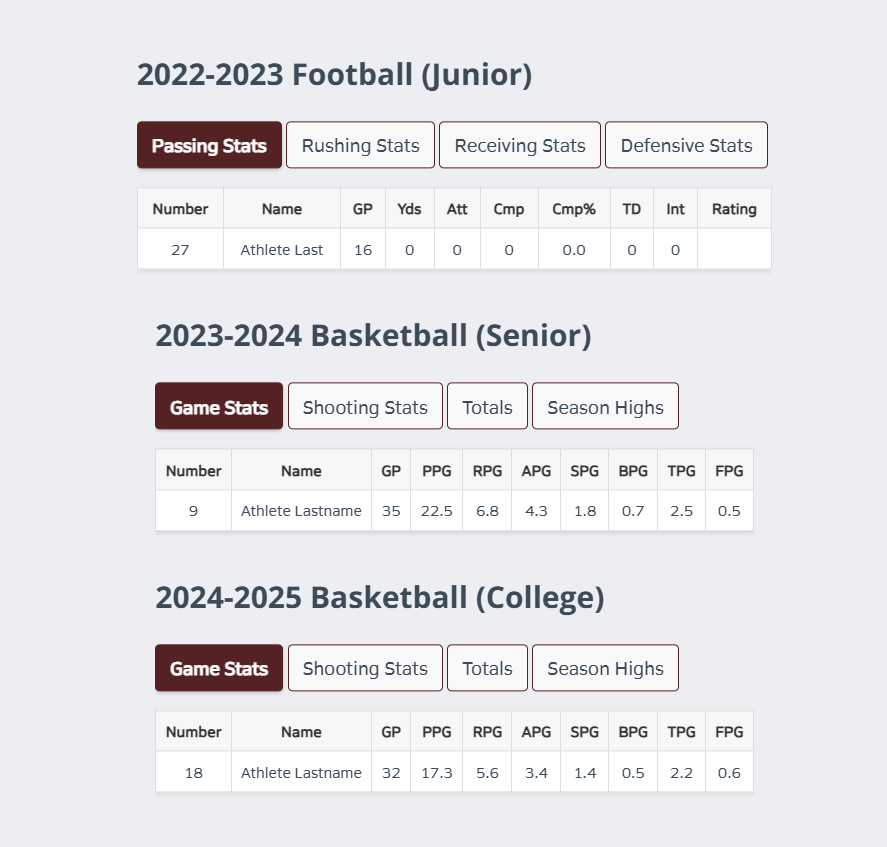
Task: Click the PPG header in Senior basketball table
Action: click(437, 471)
